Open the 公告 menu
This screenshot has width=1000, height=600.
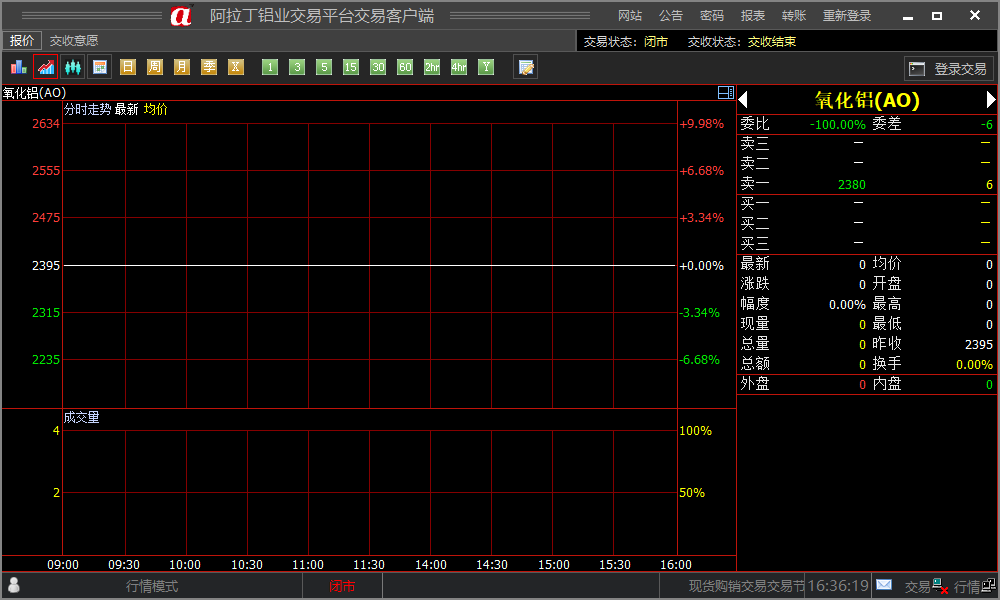(671, 16)
